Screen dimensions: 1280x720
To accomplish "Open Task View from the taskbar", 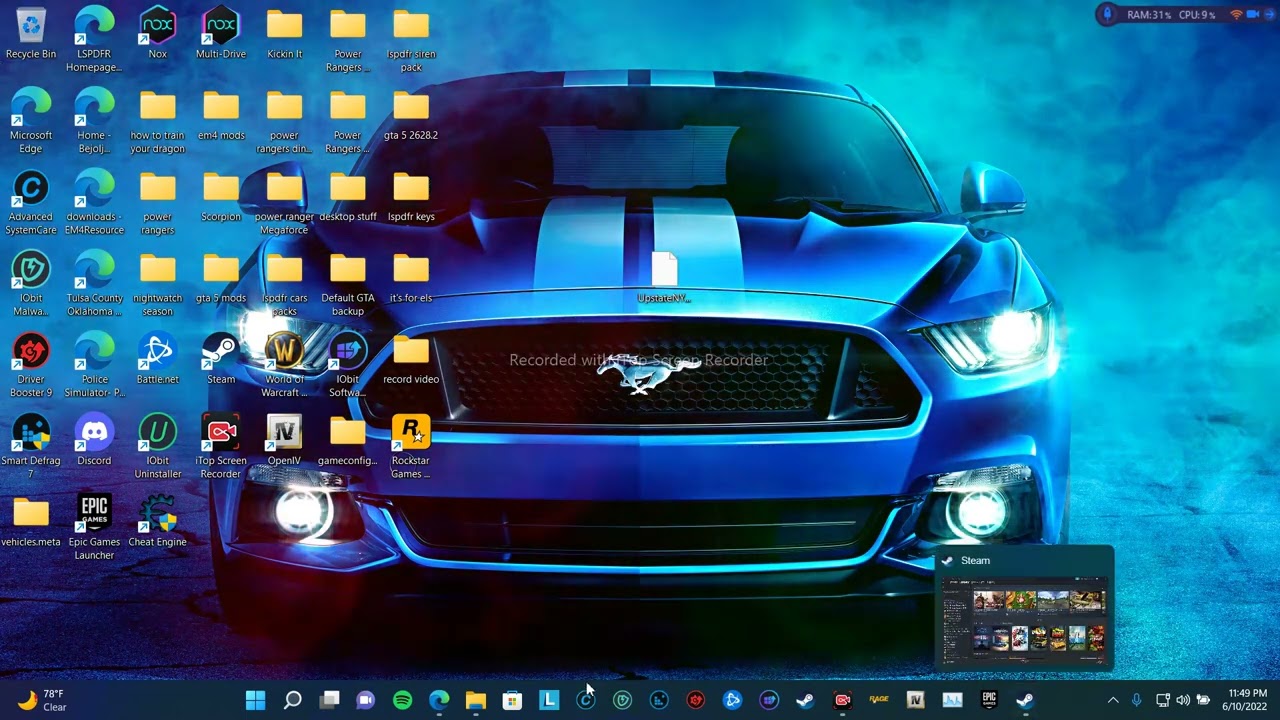I will [329, 700].
